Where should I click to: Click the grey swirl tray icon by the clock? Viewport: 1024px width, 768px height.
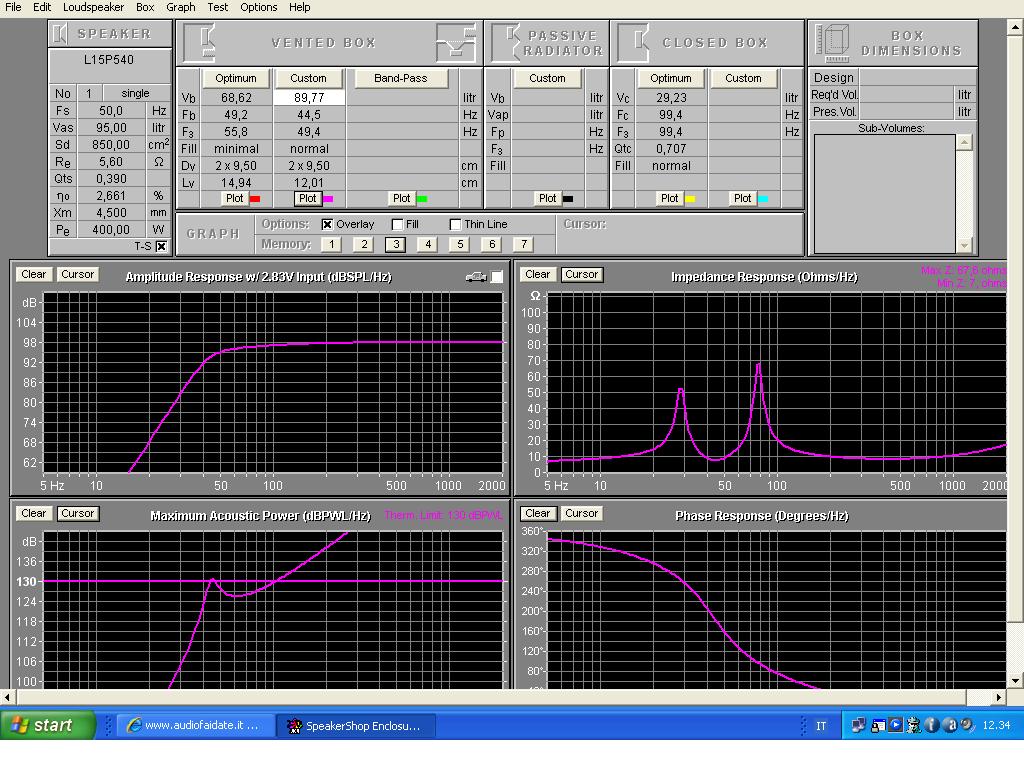coord(967,725)
